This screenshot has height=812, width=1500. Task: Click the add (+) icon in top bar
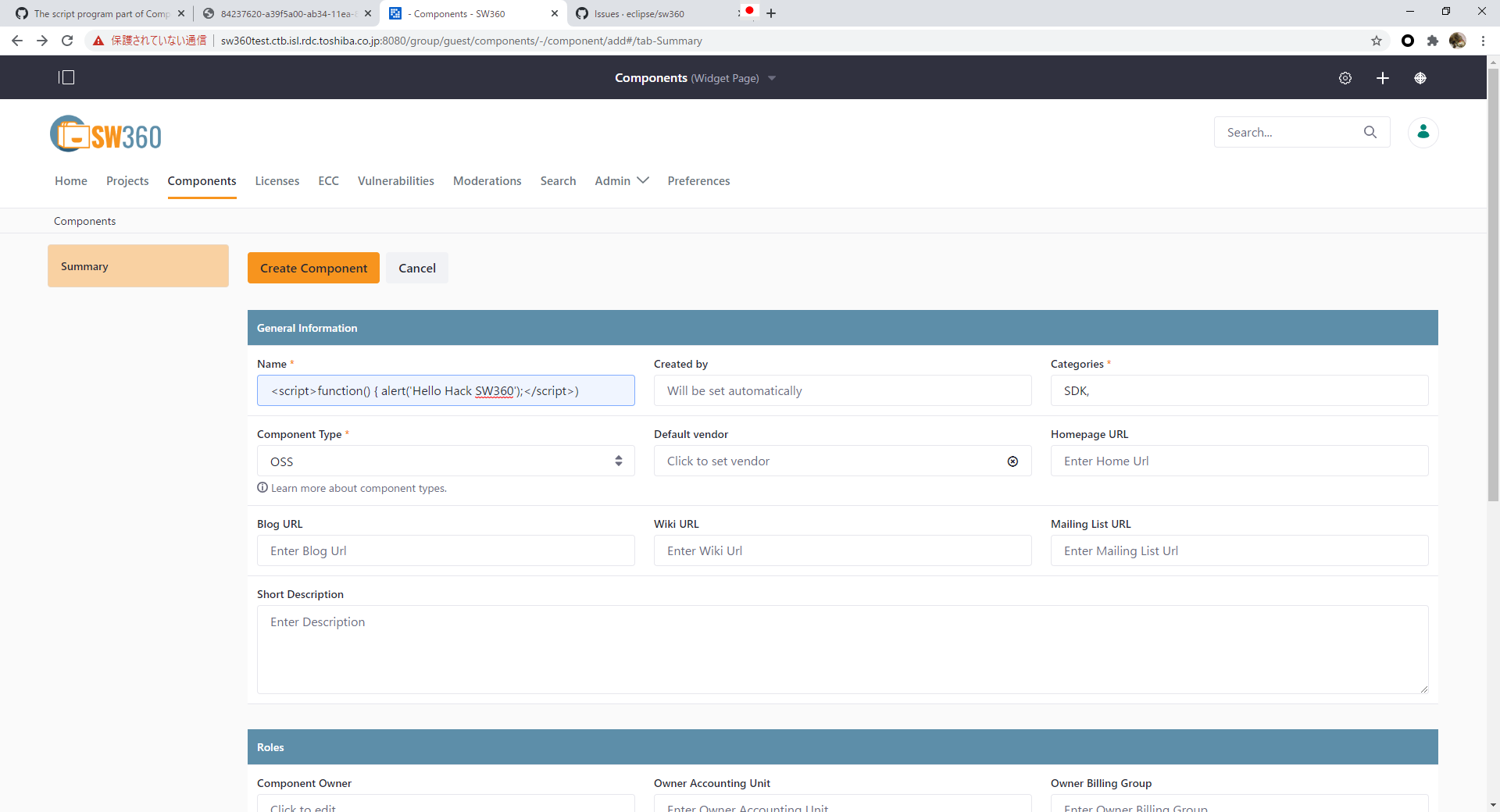coord(1383,77)
